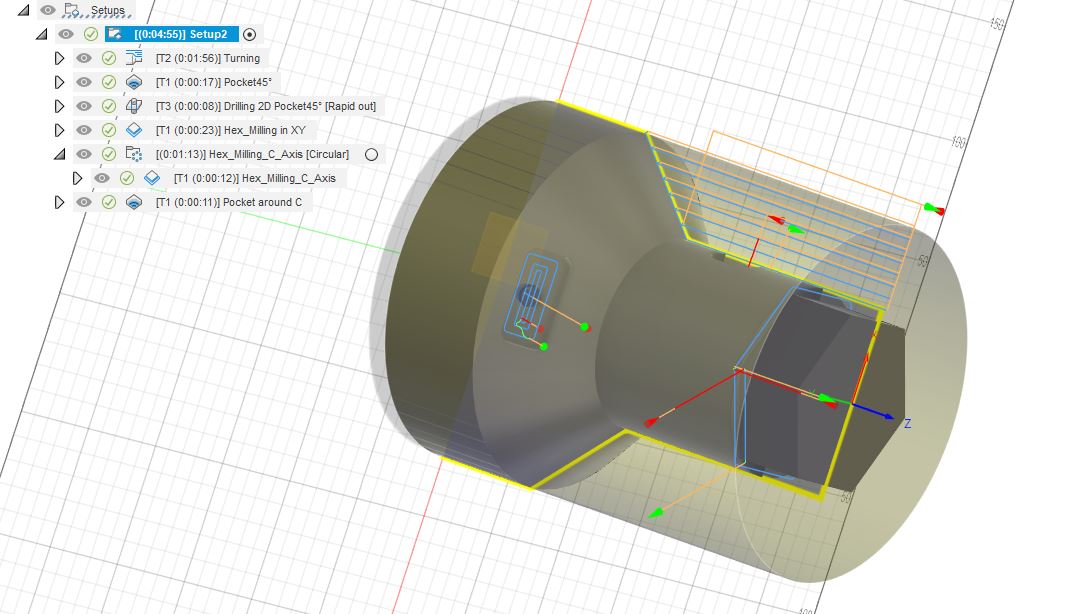Image resolution: width=1084 pixels, height=614 pixels.
Task: Hide the Drilling 2D Pocket45° toolpath
Action: pos(84,106)
